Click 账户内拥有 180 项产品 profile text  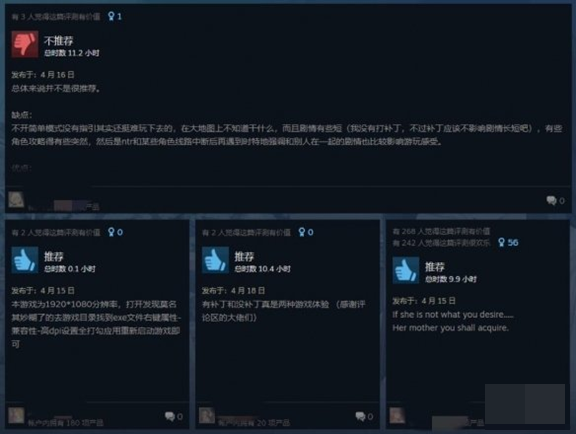pyautogui.click(x=66, y=423)
